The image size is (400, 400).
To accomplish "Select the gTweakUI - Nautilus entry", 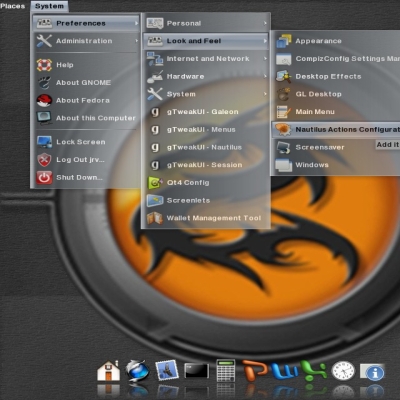I will [x=206, y=147].
